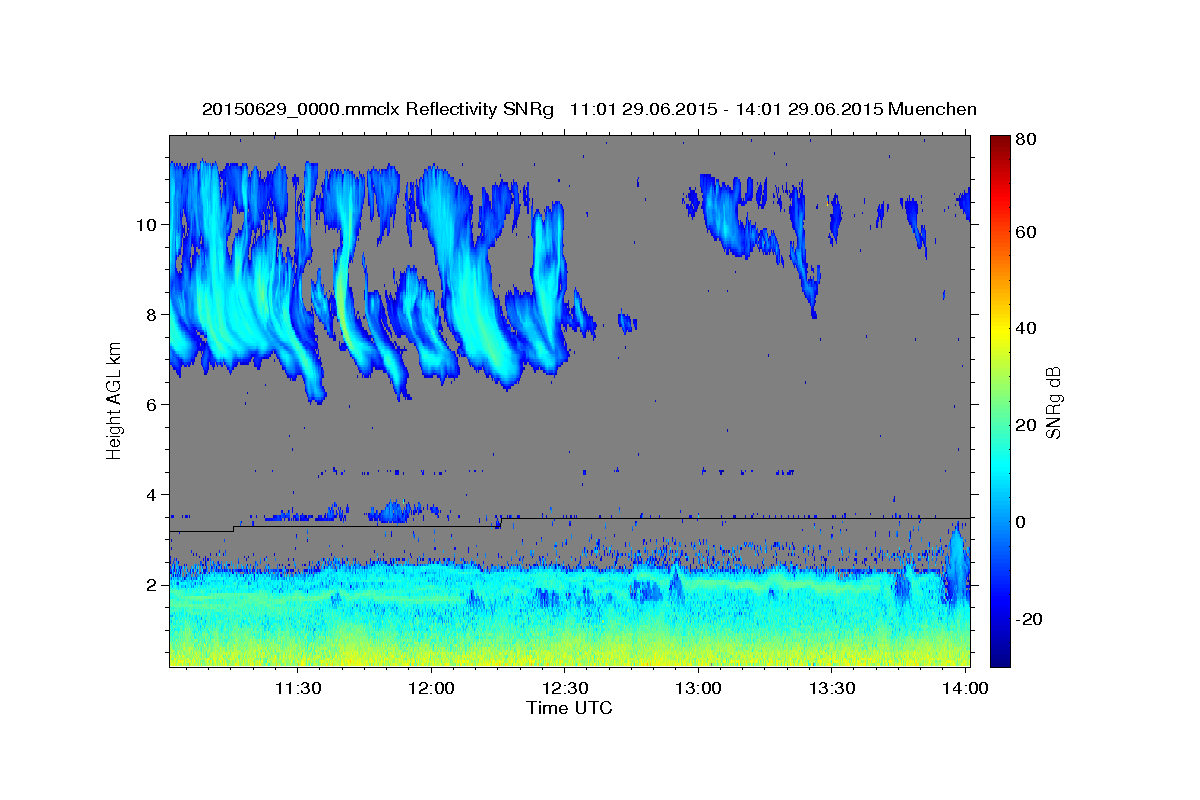1200x800 pixels.
Task: Click the colorbar value "20"
Action: point(1026,426)
